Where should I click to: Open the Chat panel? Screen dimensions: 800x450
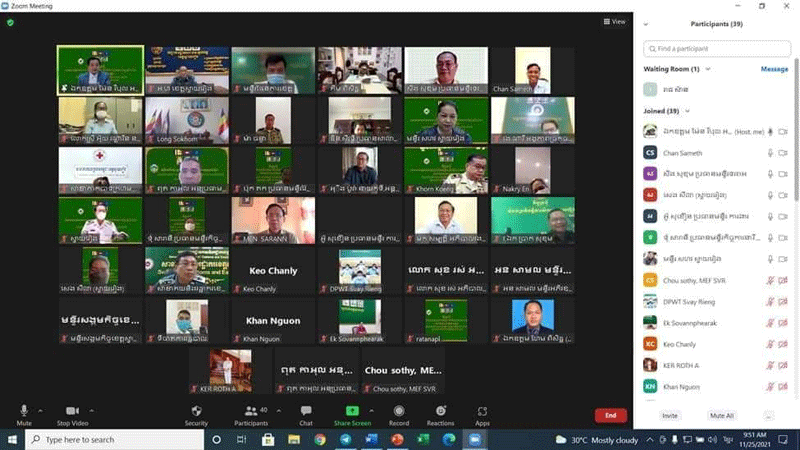[306, 412]
